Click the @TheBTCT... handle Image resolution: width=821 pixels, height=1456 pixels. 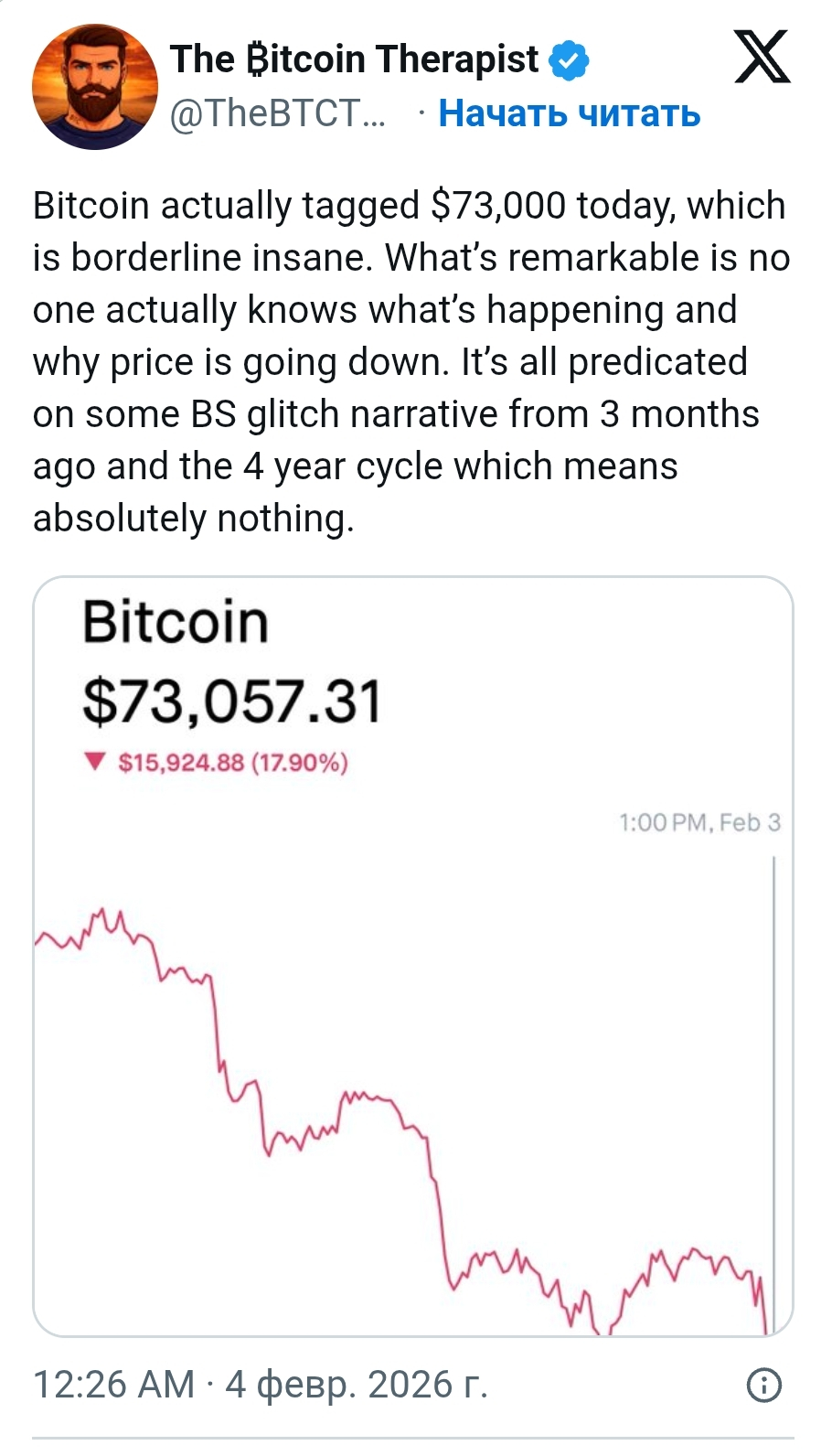pos(278,113)
